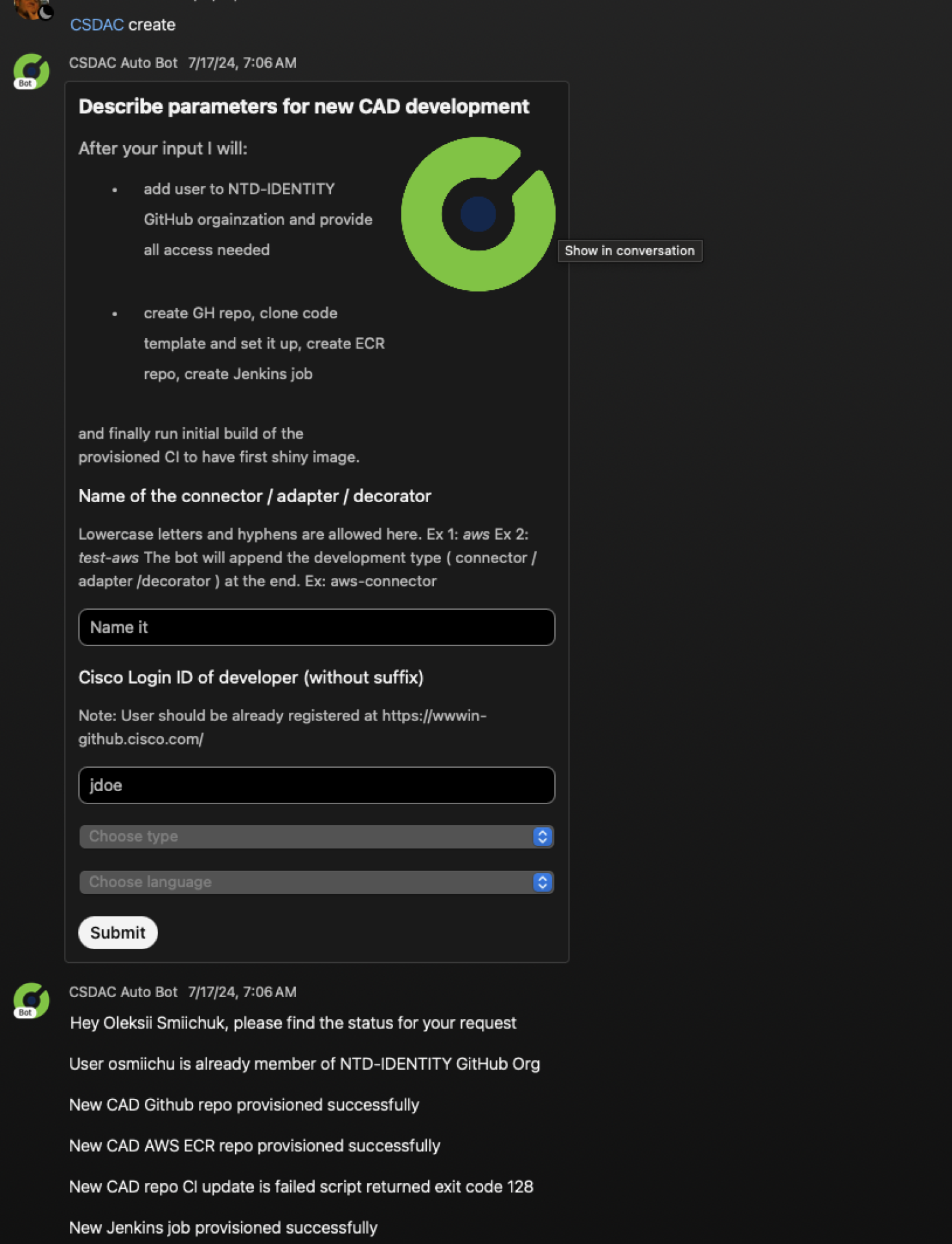
Task: Click the 'jdoe' Cisco login ID field
Action: (316, 785)
